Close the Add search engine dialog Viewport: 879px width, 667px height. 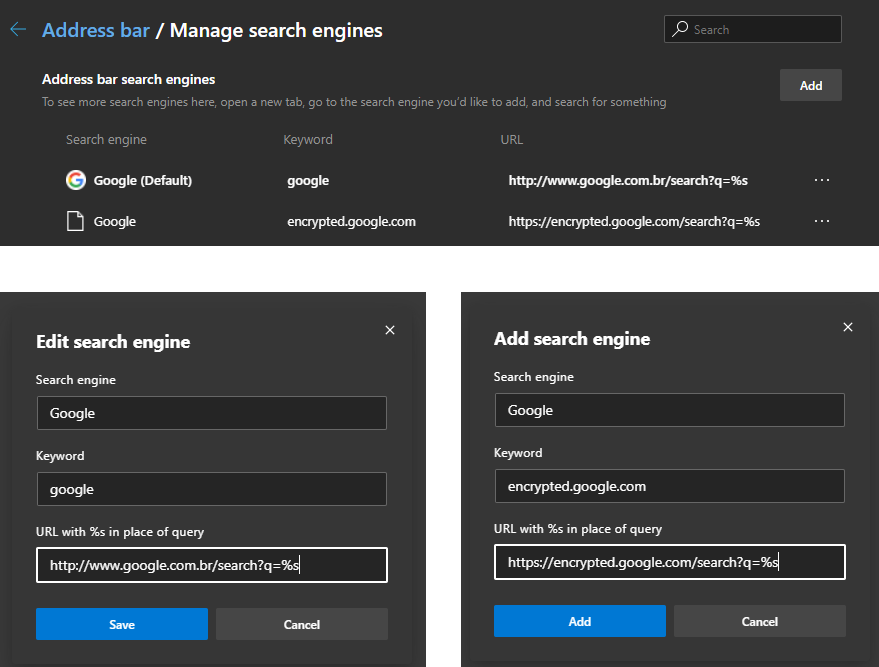[x=848, y=327]
